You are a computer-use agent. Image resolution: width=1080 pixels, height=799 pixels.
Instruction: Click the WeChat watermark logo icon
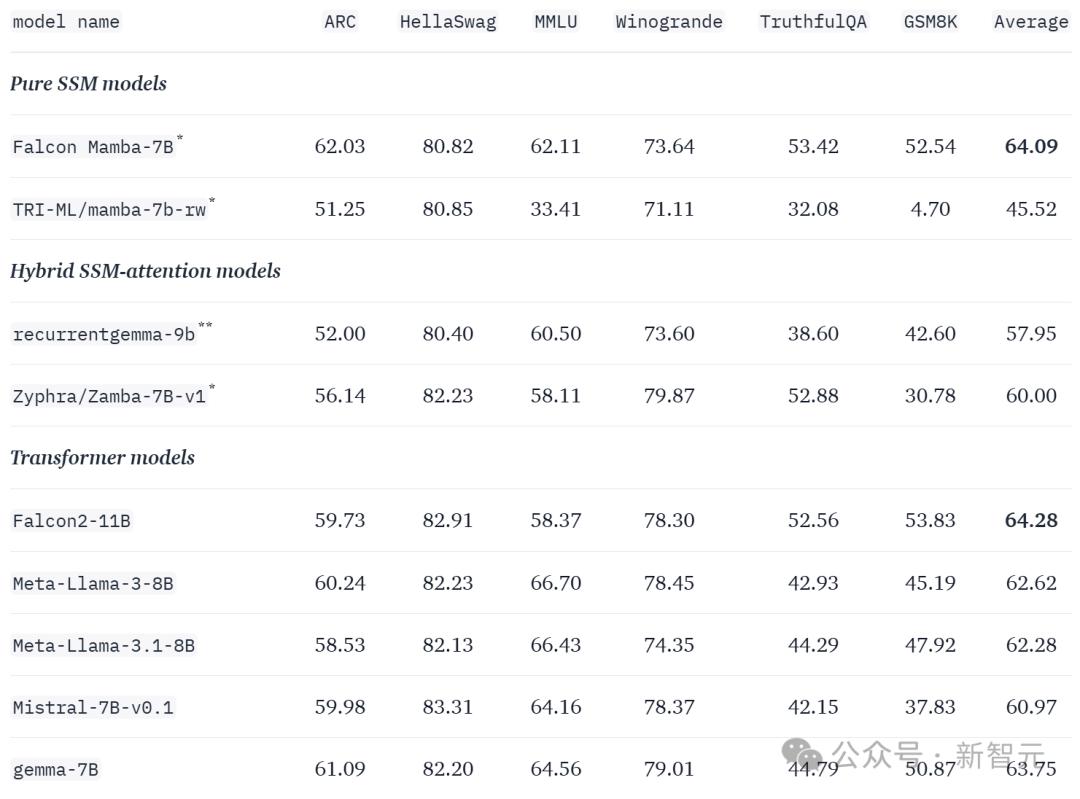[x=802, y=754]
